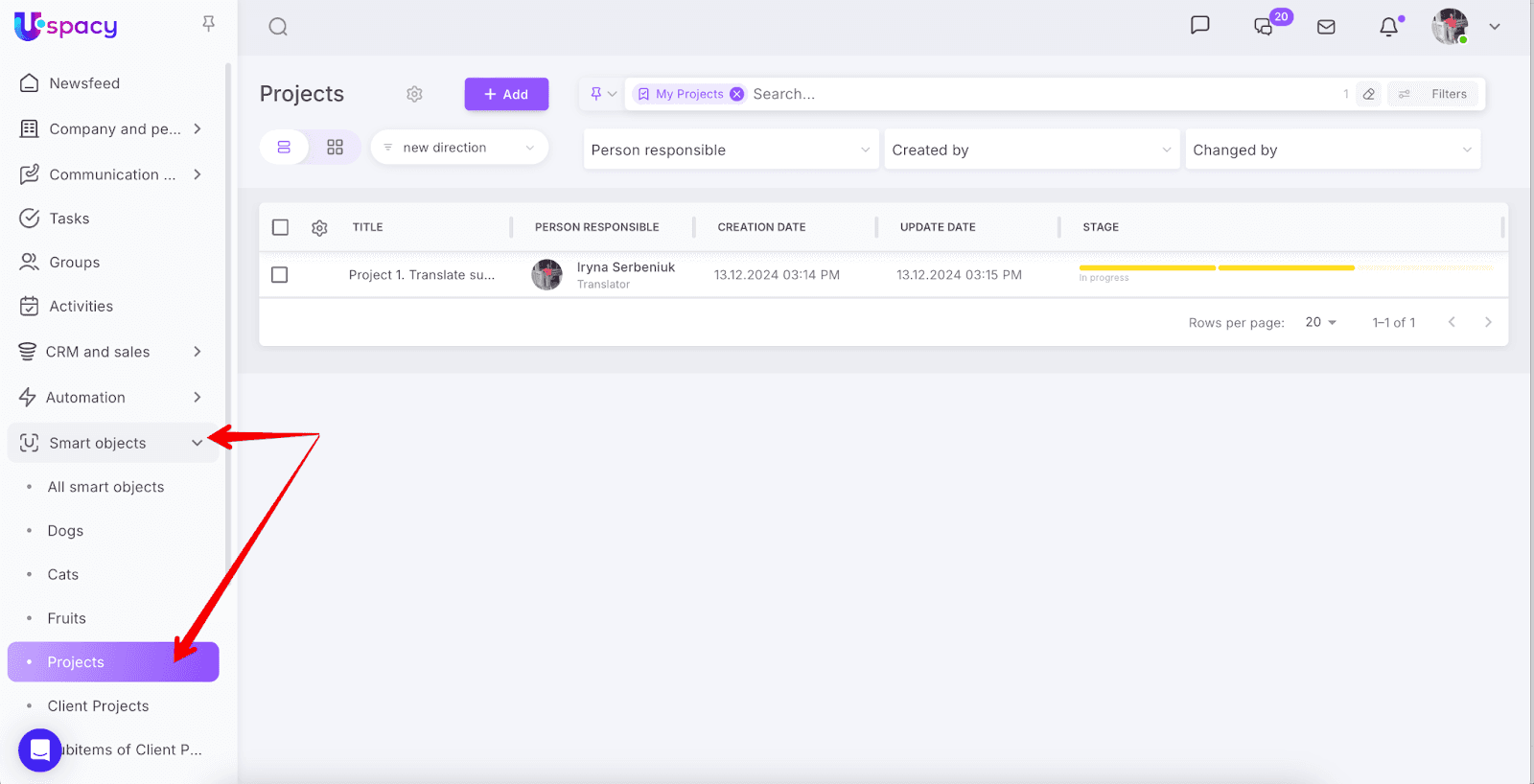
Task: Open the Filters button
Action: click(1435, 94)
